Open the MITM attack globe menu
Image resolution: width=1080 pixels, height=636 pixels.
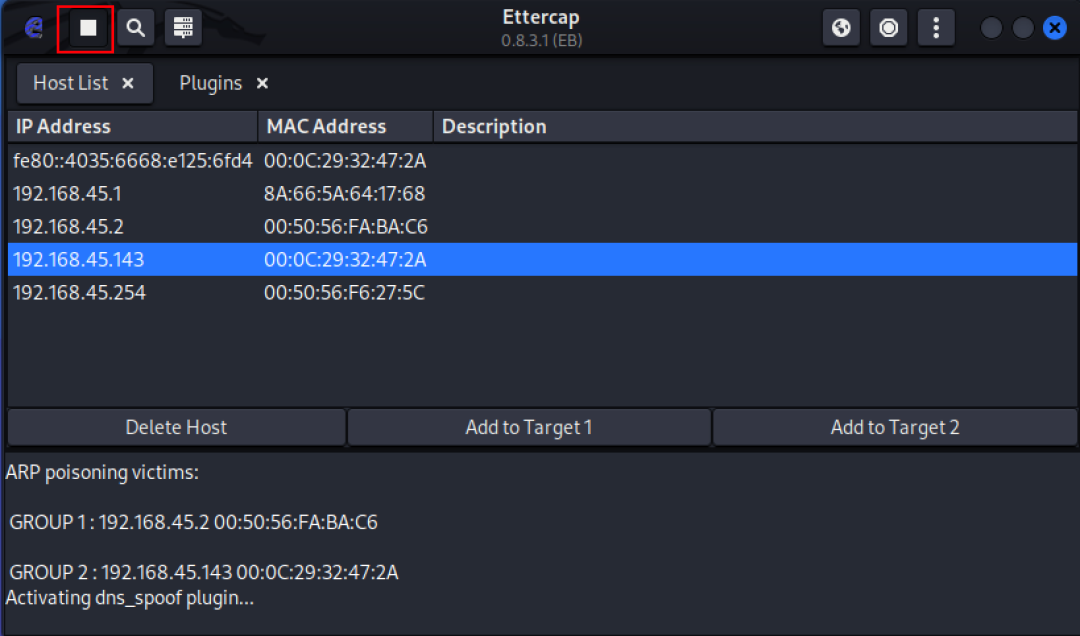(840, 27)
